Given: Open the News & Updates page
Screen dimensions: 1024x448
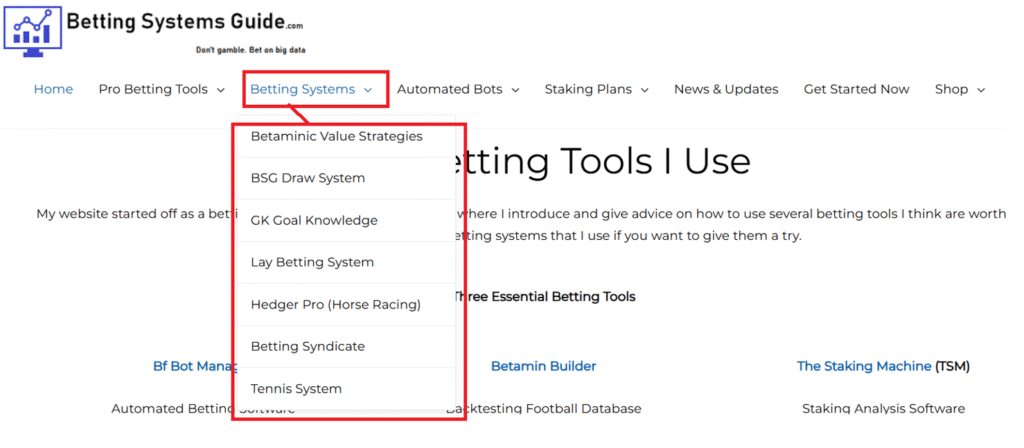Looking at the screenshot, I should pyautogui.click(x=726, y=89).
